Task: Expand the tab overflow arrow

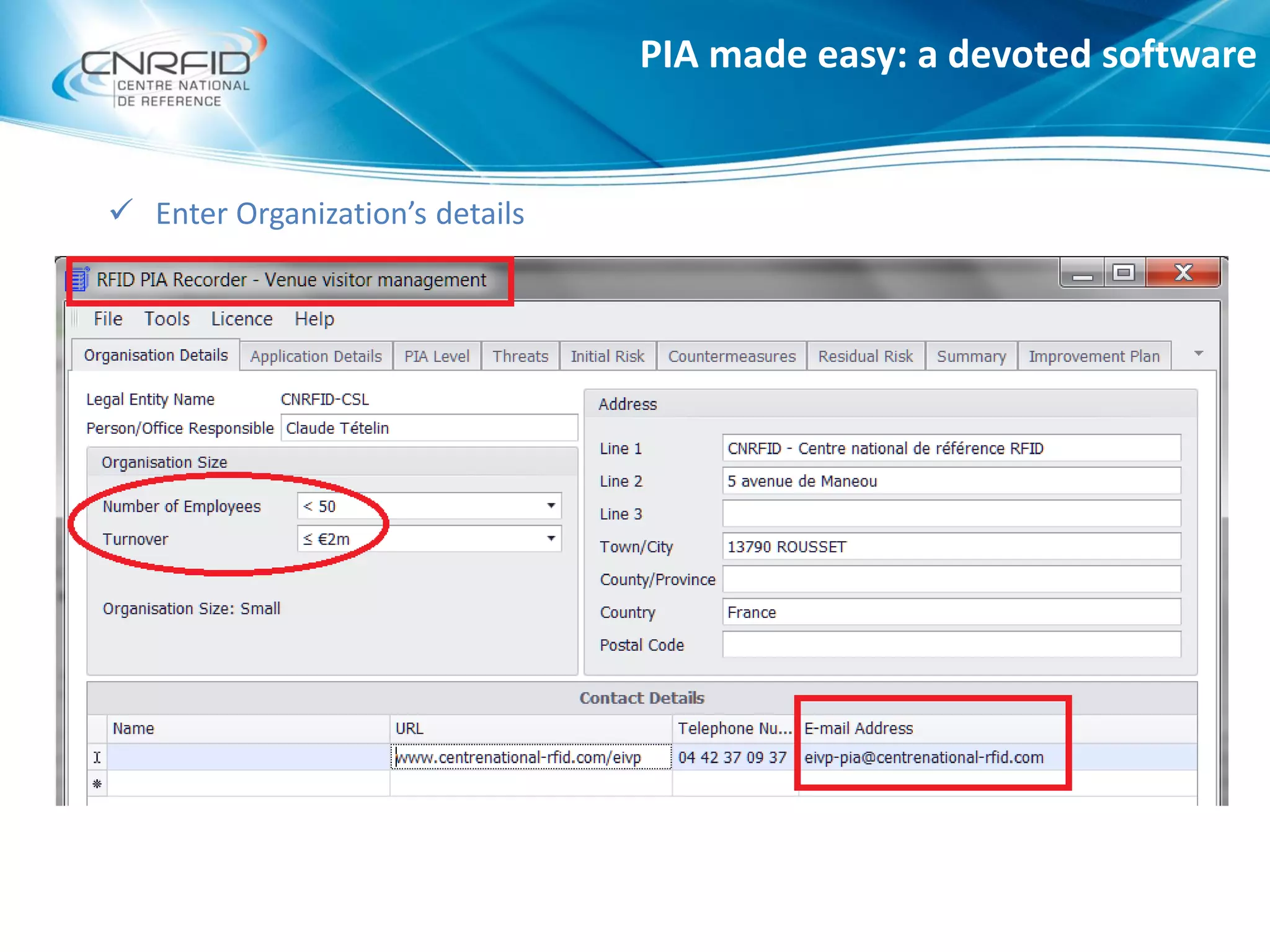Action: pos(1199,353)
